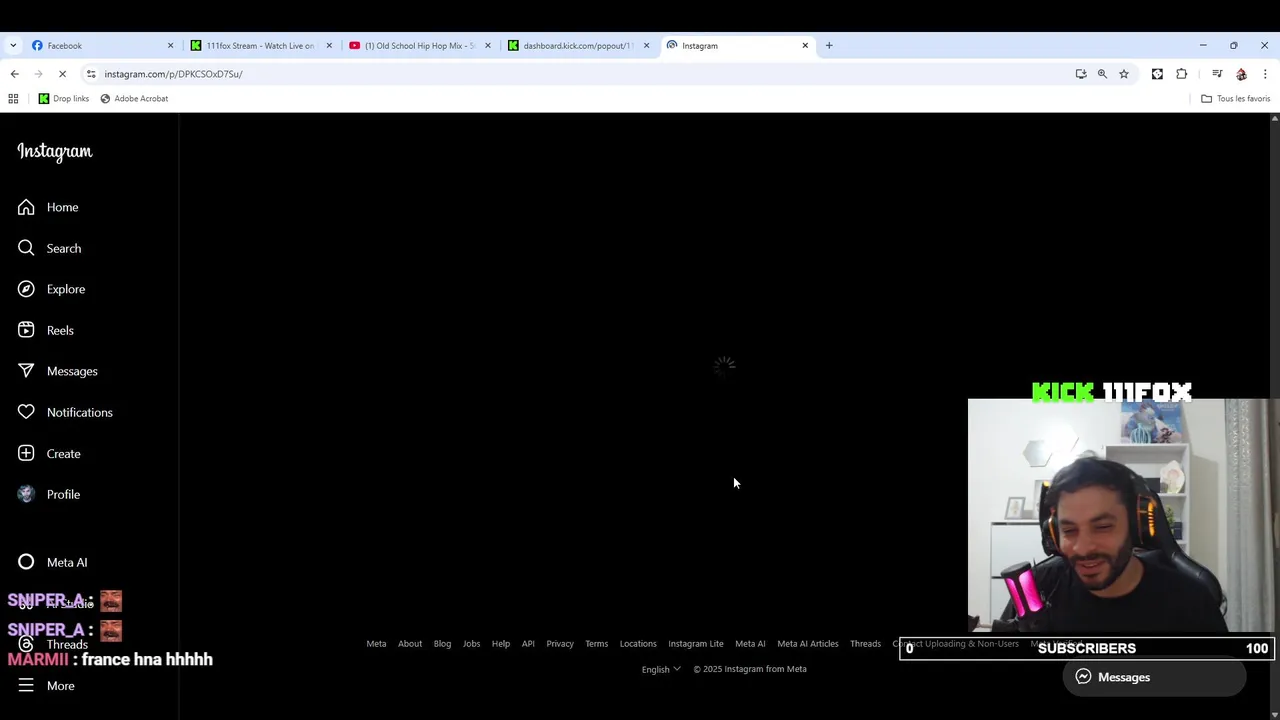The image size is (1280, 720).
Task: Click the Locations footer link
Action: pyautogui.click(x=638, y=643)
